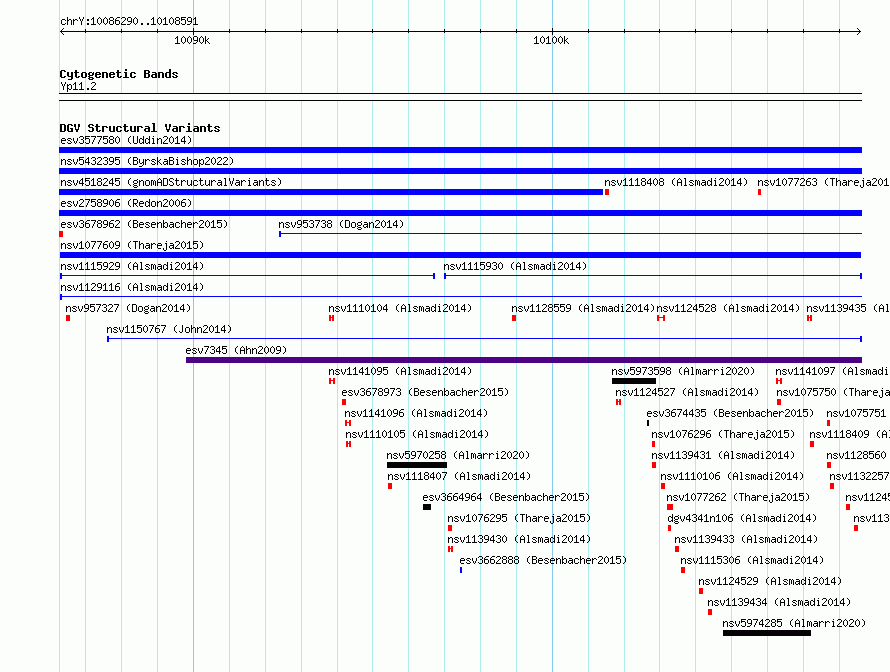The width and height of the screenshot is (890, 672).
Task: Click the 10100k ruler position label
Action: pos(551,40)
